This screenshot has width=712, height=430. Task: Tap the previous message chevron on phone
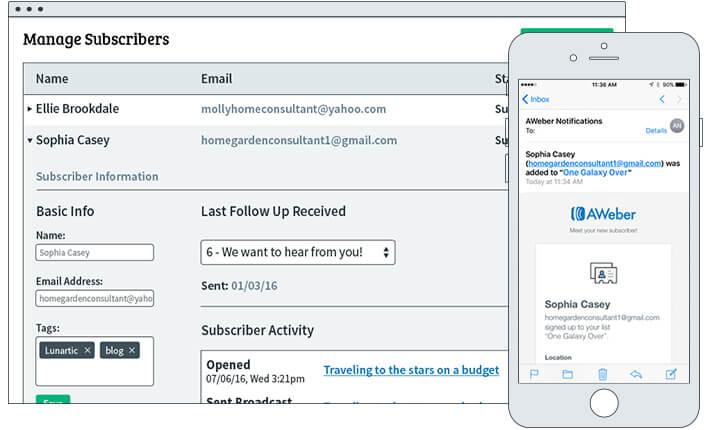pyautogui.click(x=662, y=99)
